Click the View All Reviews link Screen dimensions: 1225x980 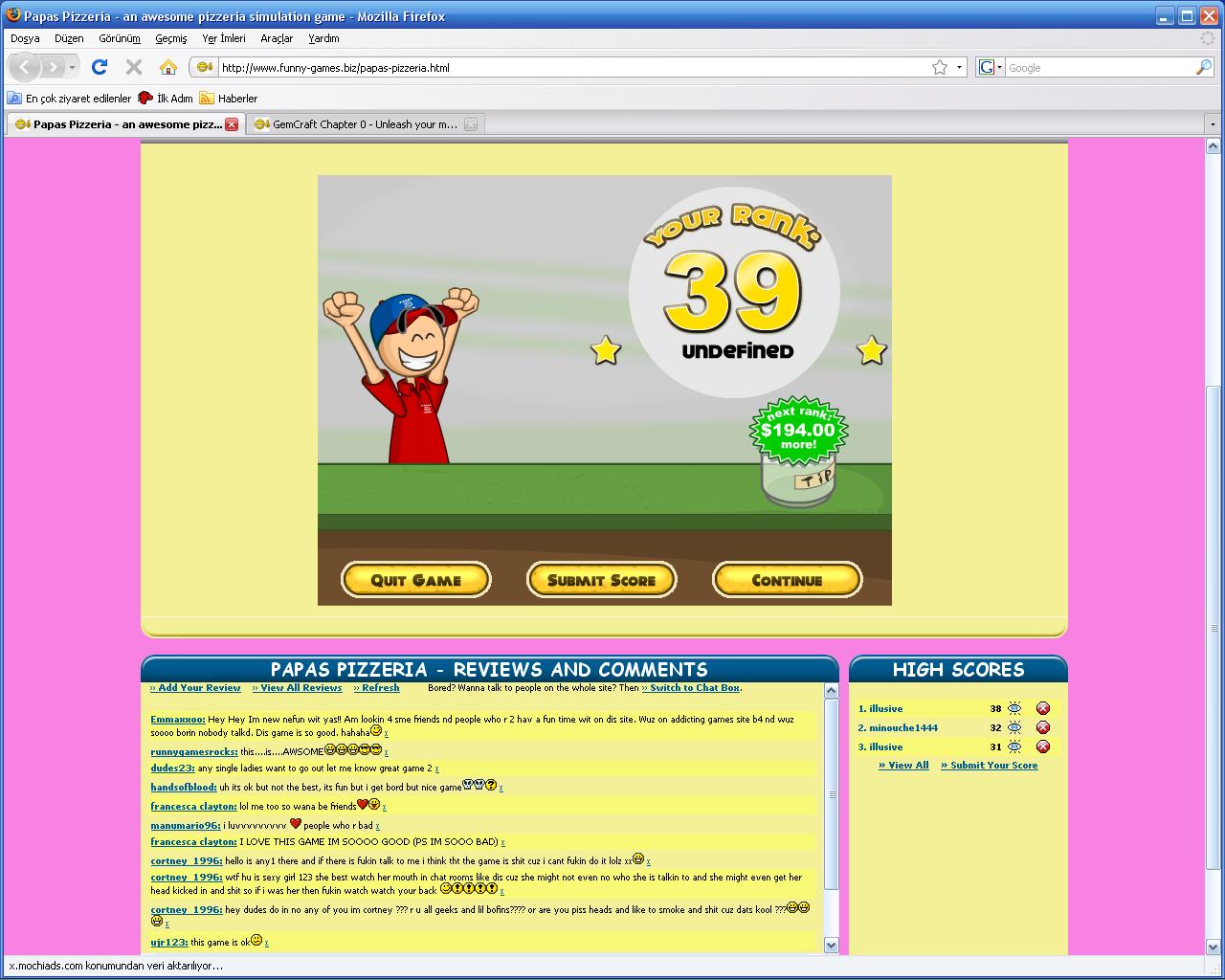tap(297, 687)
